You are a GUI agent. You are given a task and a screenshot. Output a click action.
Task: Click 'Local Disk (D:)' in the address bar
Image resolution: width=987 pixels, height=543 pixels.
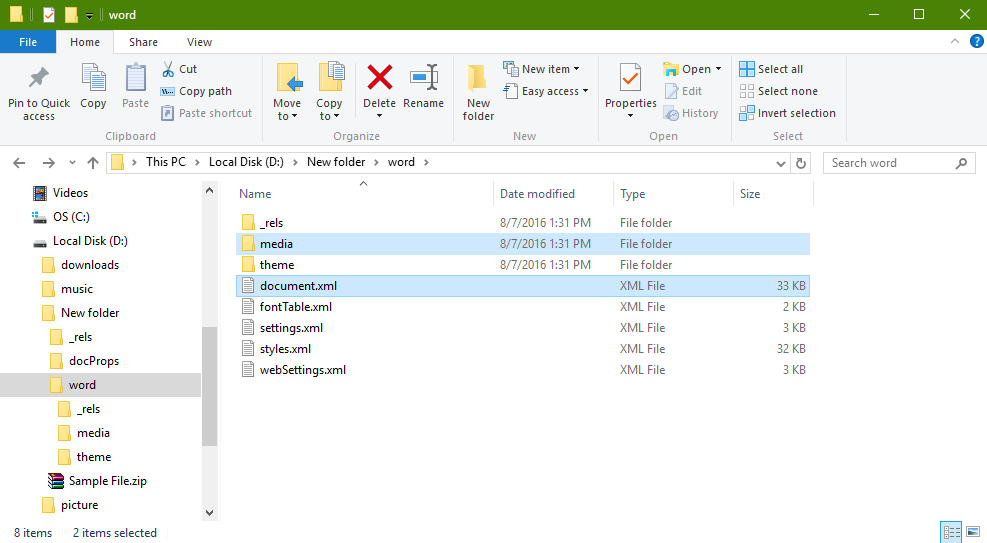tap(246, 162)
